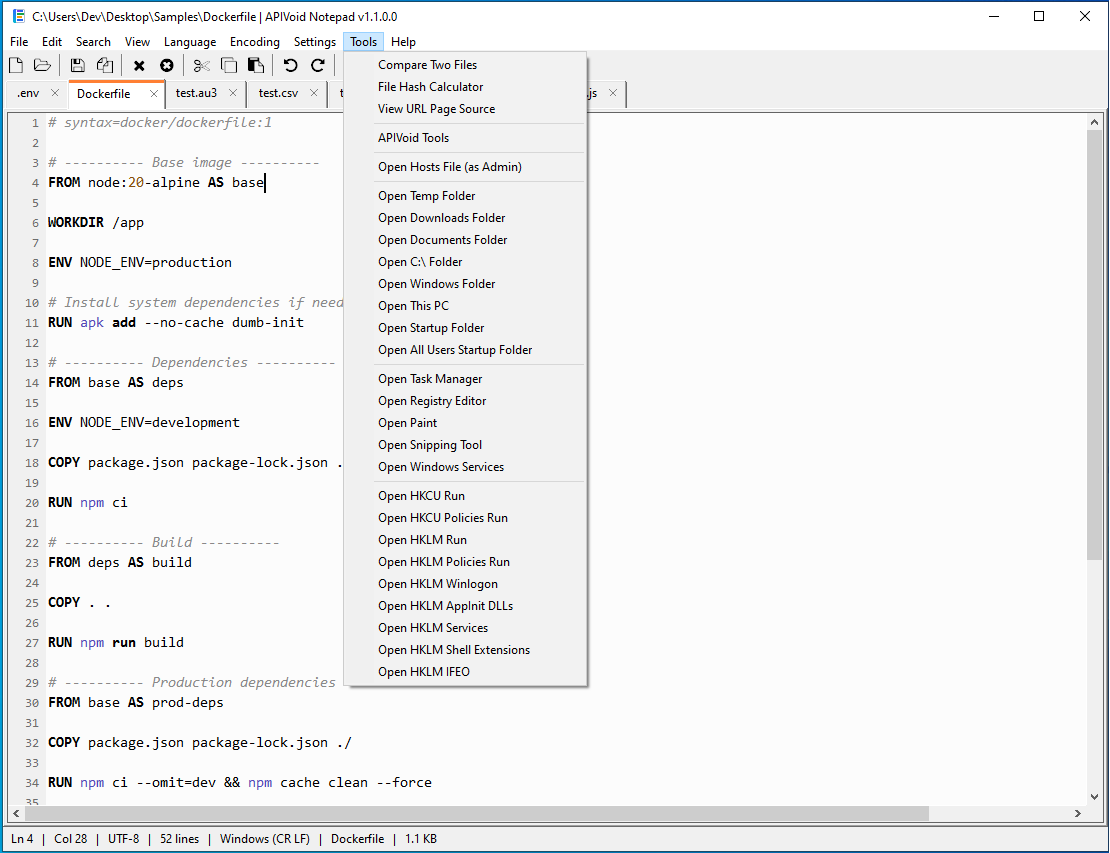Click the New file toolbar icon
The width and height of the screenshot is (1110, 853).
[x=16, y=66]
